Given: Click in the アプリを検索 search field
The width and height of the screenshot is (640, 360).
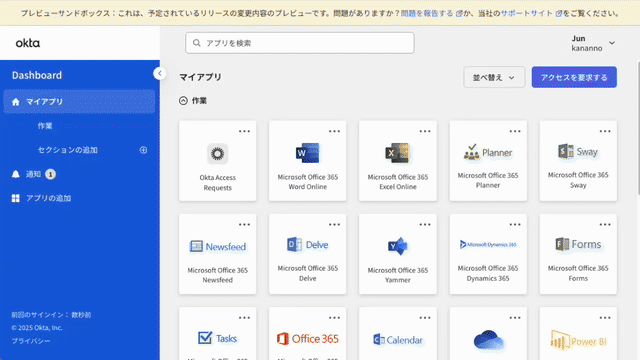Looking at the screenshot, I should click(300, 43).
